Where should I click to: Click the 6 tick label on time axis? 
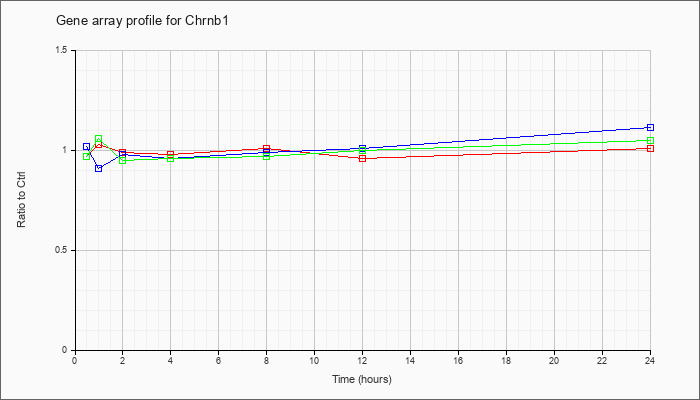pyautogui.click(x=218, y=361)
